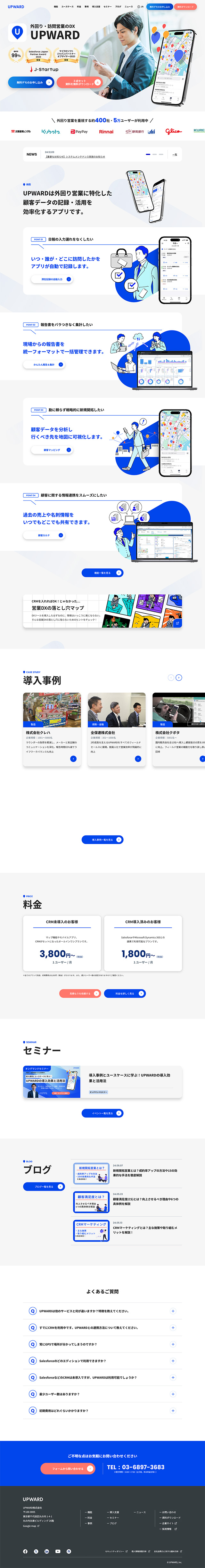
Task: Click arrow icon on 全保連株式会社 card
Action: [137, 759]
